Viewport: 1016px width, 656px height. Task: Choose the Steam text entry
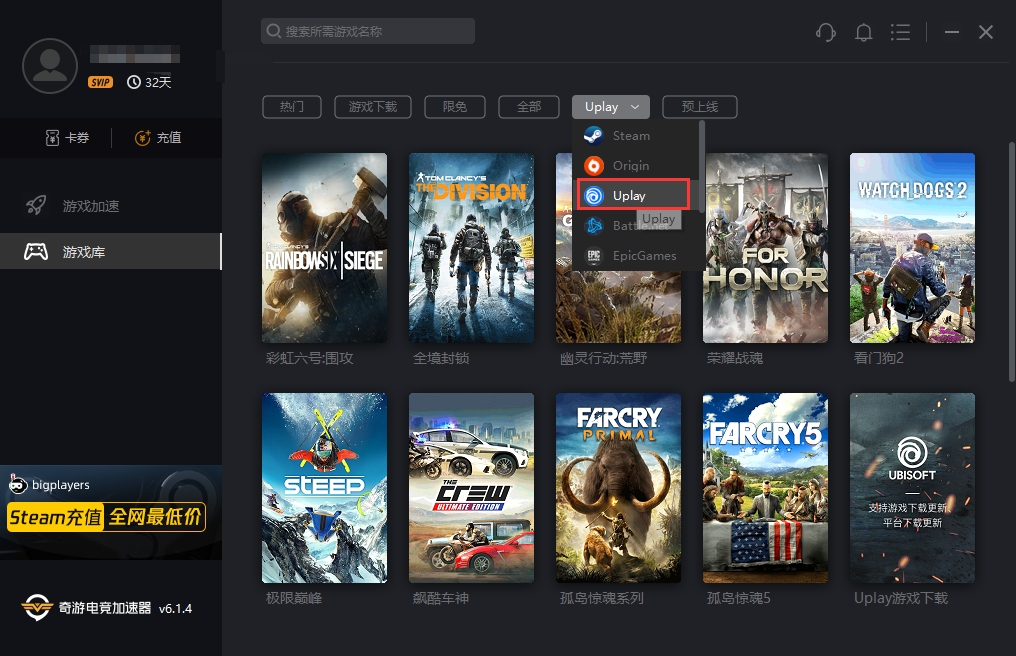click(x=631, y=135)
